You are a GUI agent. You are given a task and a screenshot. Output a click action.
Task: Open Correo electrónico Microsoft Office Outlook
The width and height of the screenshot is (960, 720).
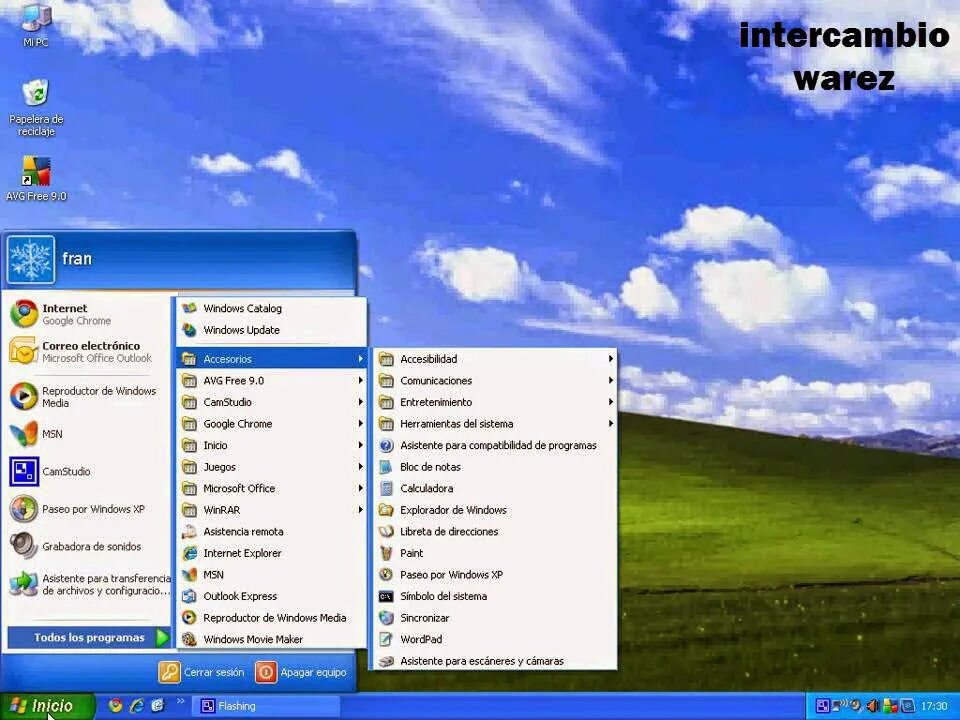coord(86,351)
